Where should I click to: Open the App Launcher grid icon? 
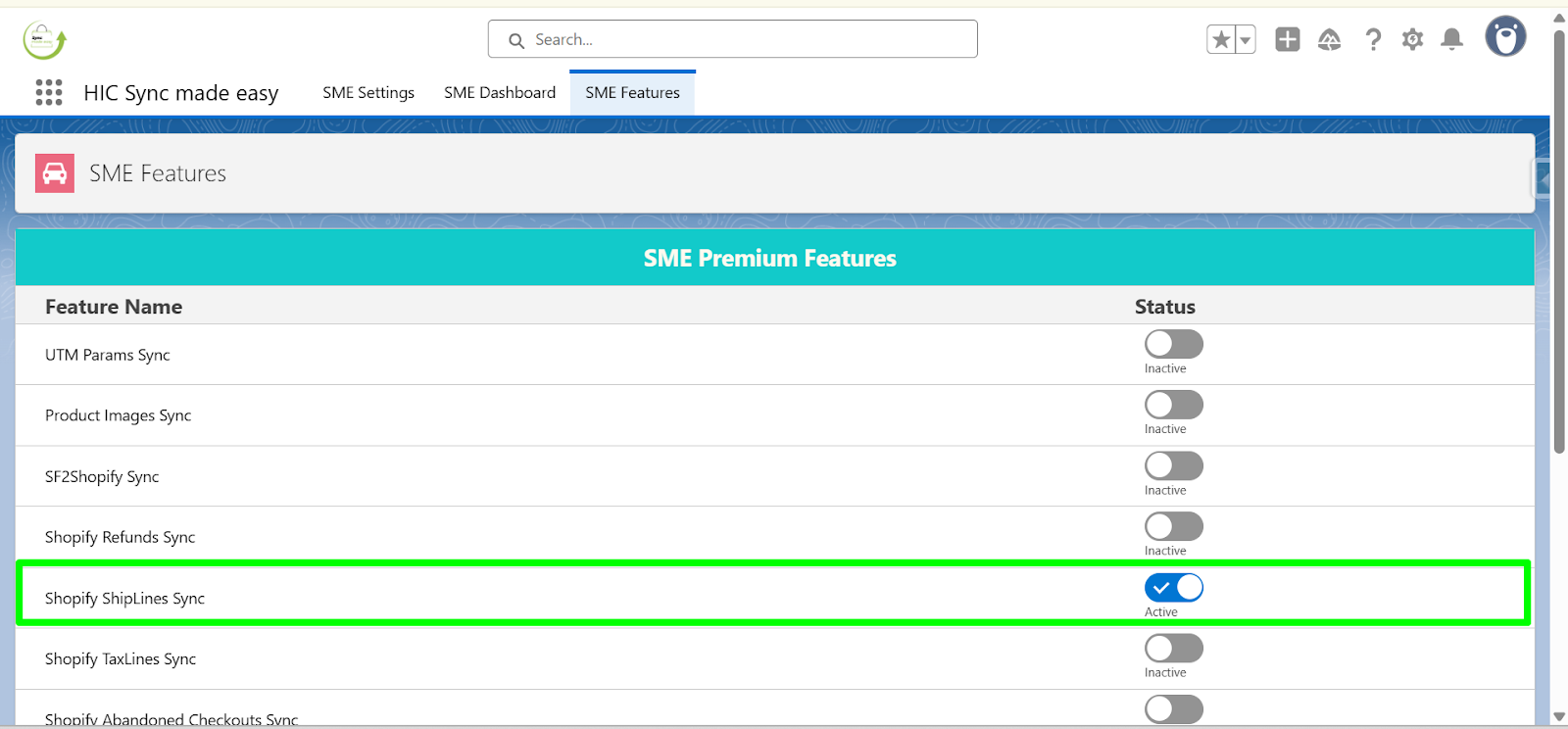(49, 92)
